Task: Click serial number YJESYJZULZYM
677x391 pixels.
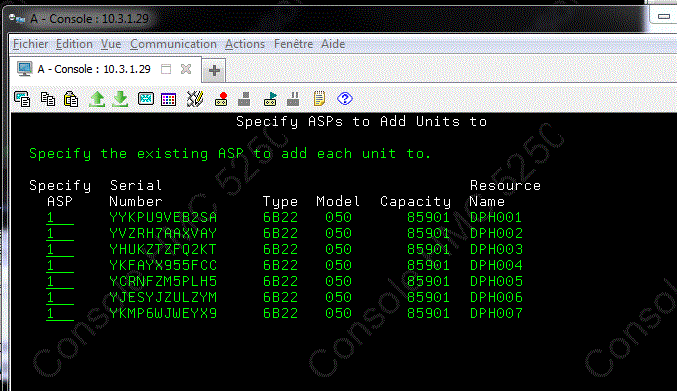Action: tap(163, 297)
